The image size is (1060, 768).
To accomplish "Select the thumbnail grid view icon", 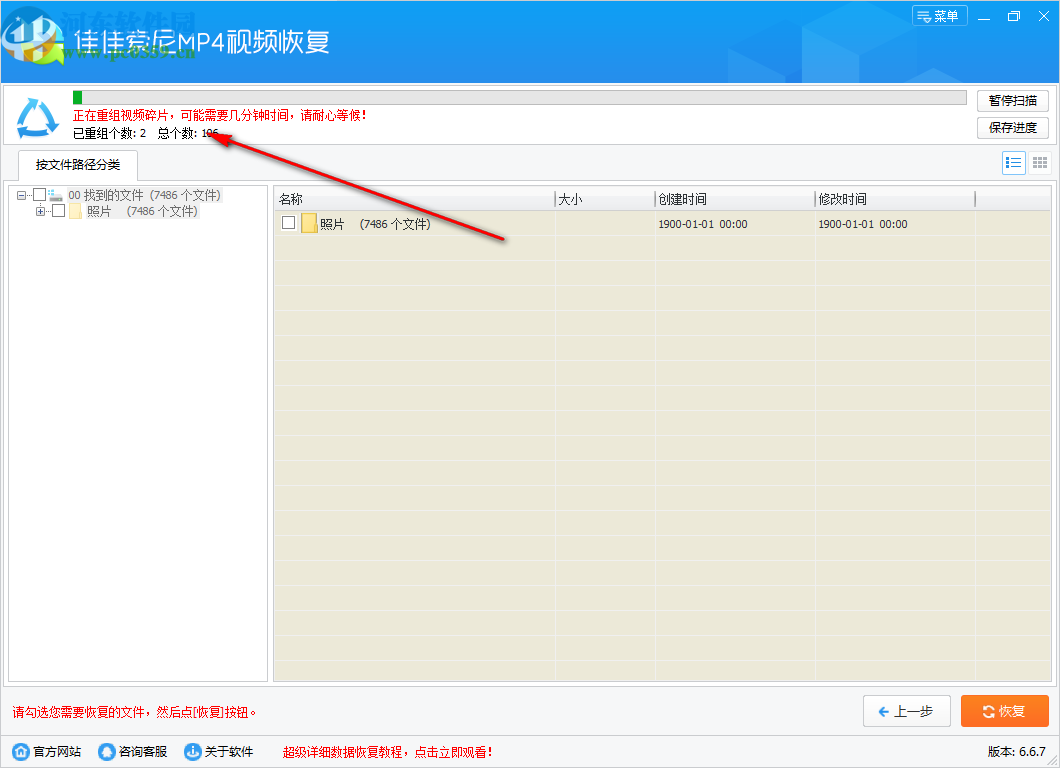I will pyautogui.click(x=1040, y=163).
